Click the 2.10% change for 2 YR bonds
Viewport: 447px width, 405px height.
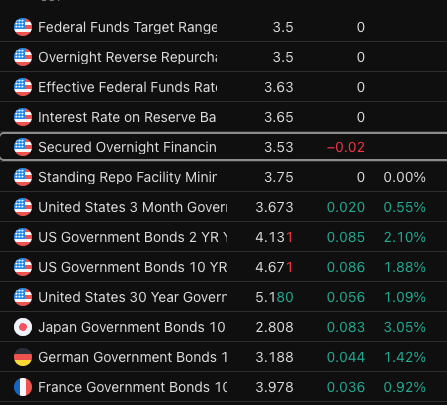[405, 237]
